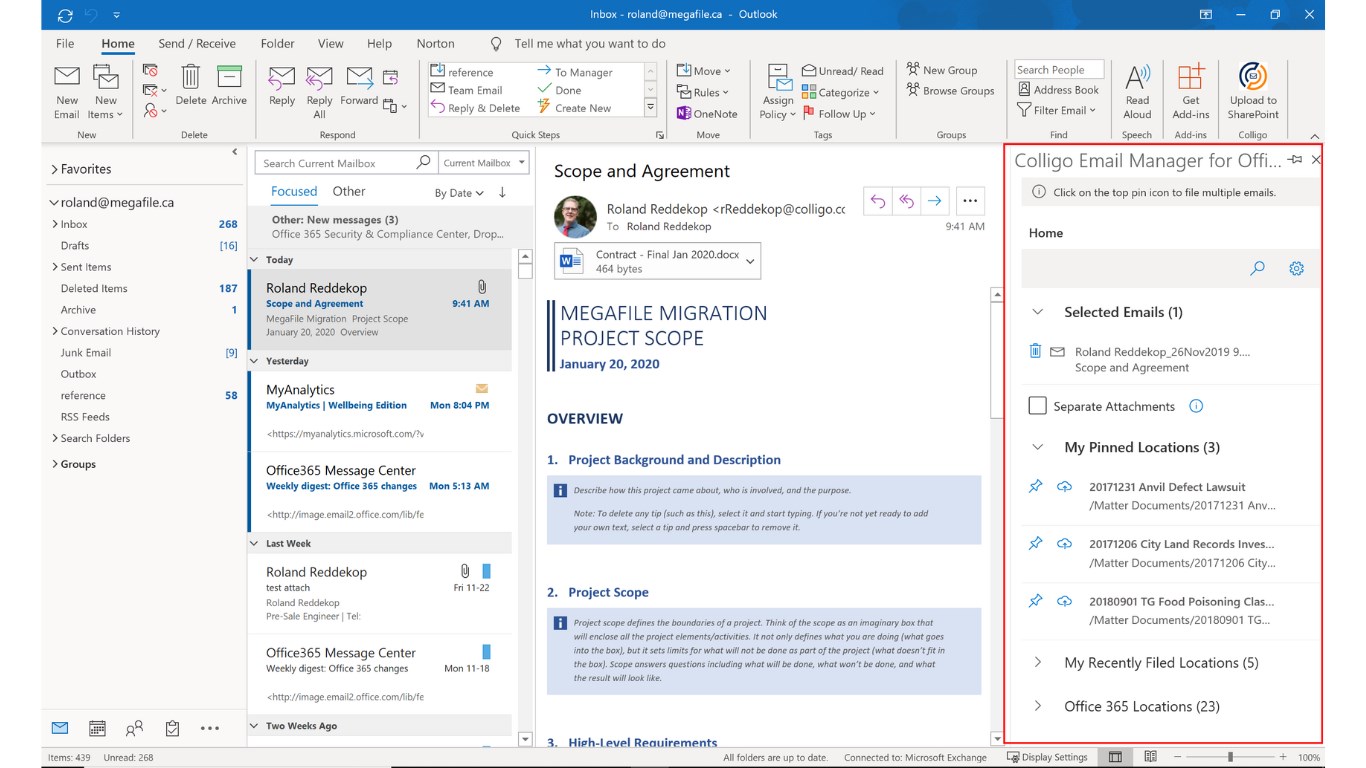Select the MyAnalytics Wellbeing Edition email
The width and height of the screenshot is (1366, 768).
pos(380,411)
